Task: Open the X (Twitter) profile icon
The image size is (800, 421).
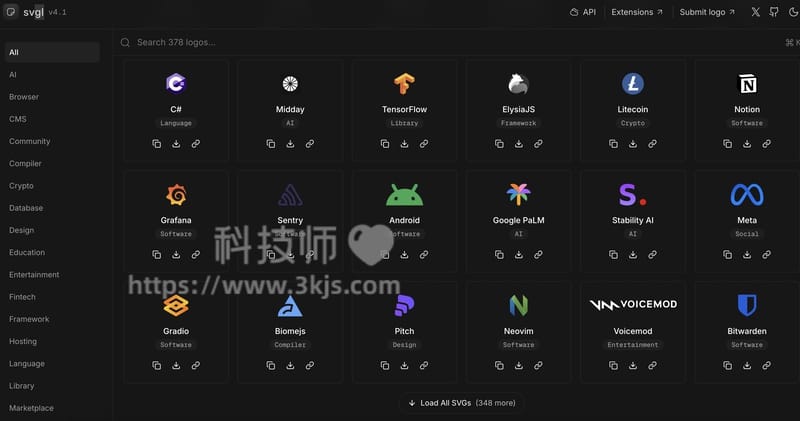Action: tap(756, 12)
